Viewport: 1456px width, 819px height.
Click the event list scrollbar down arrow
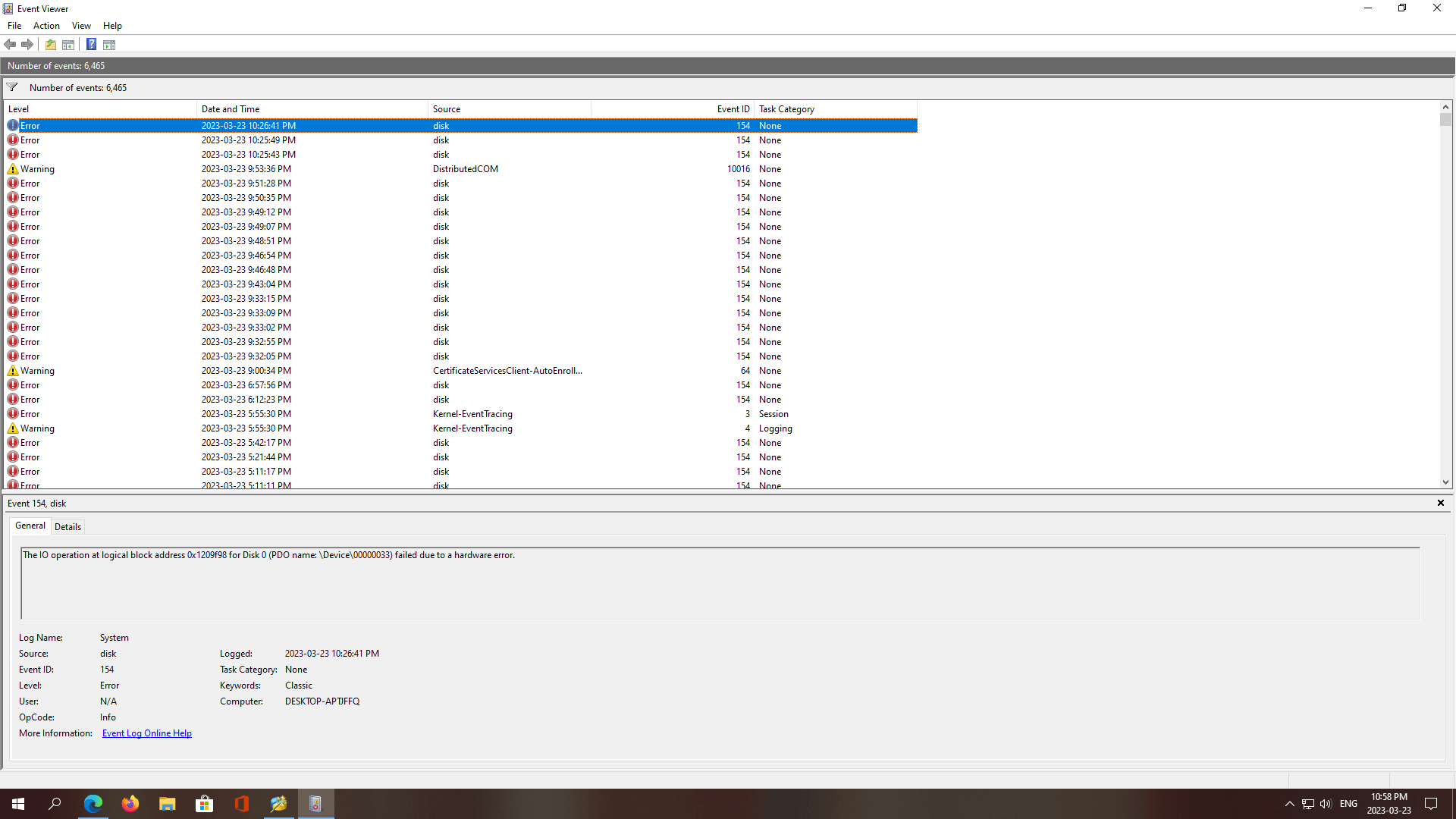[x=1445, y=482]
